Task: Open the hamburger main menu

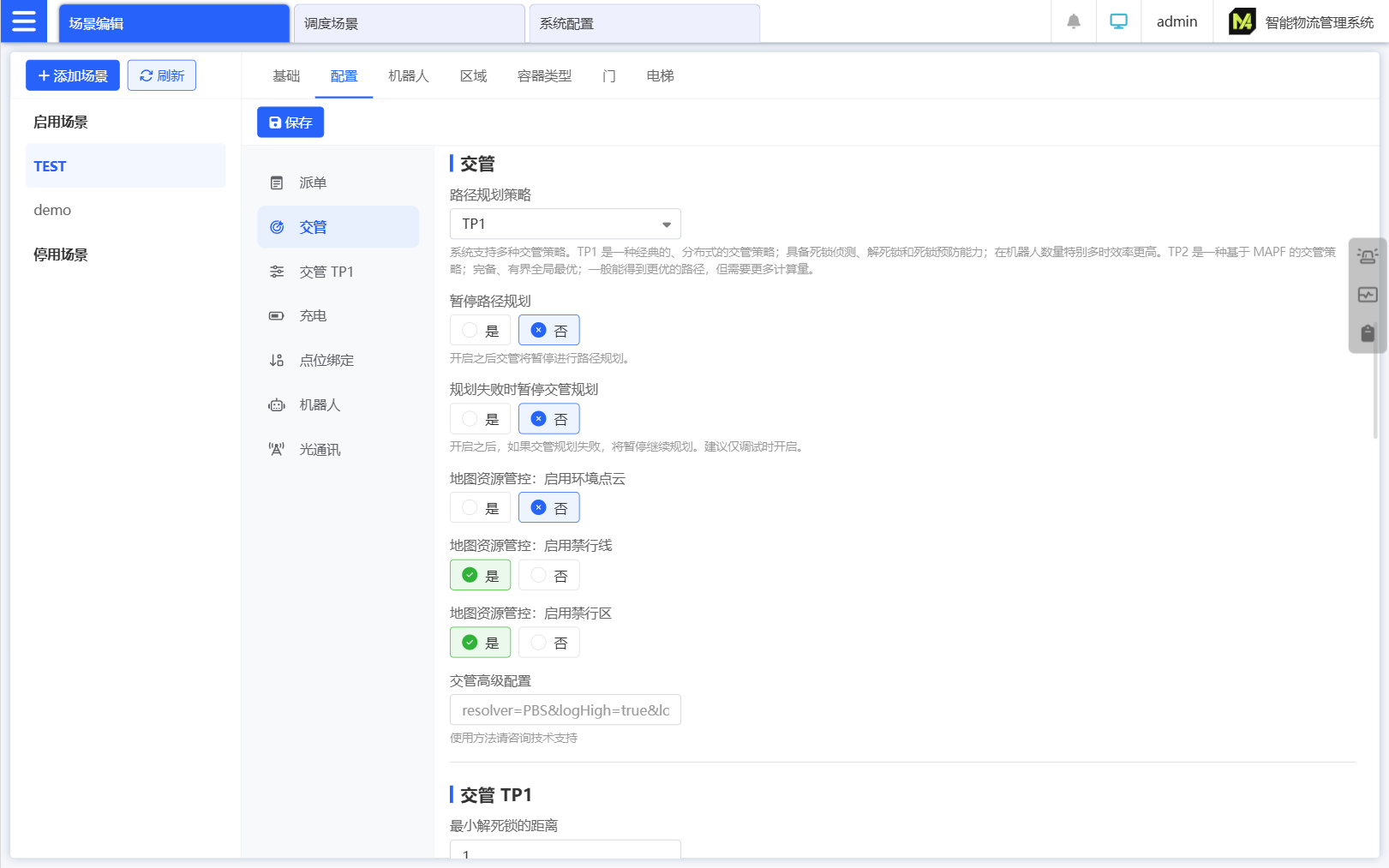Action: pyautogui.click(x=24, y=21)
